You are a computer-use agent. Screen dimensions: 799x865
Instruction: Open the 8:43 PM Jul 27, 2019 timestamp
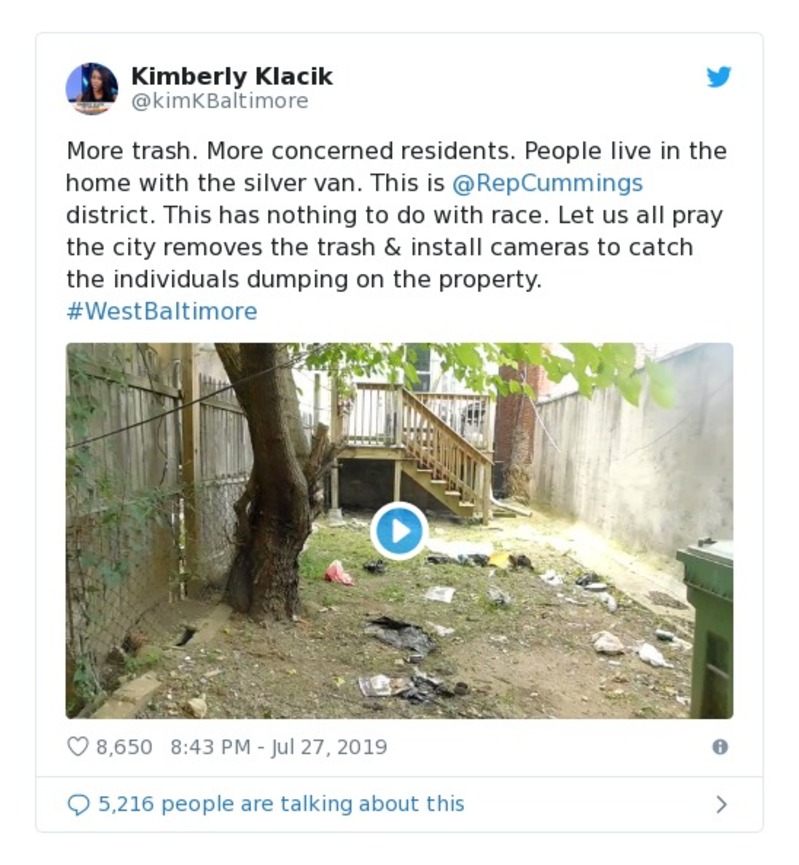point(279,747)
